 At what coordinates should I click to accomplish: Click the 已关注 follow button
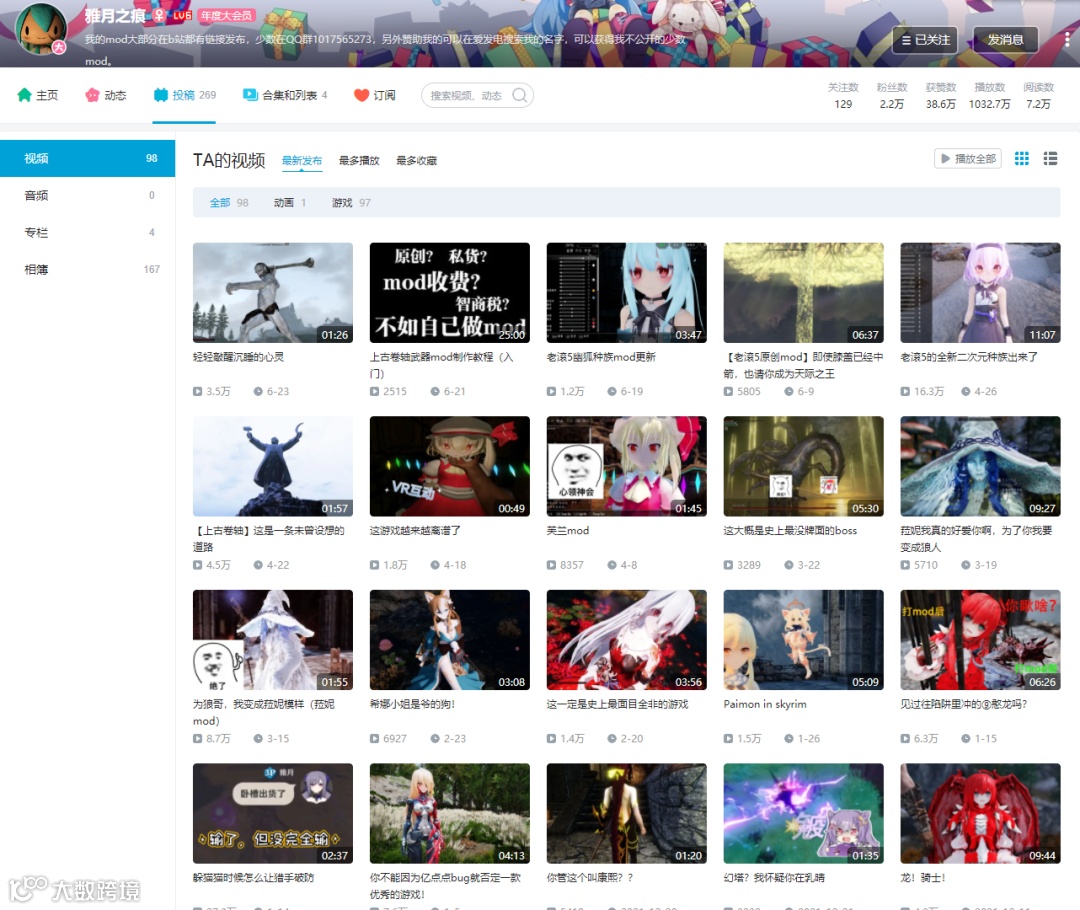pyautogui.click(x=926, y=40)
